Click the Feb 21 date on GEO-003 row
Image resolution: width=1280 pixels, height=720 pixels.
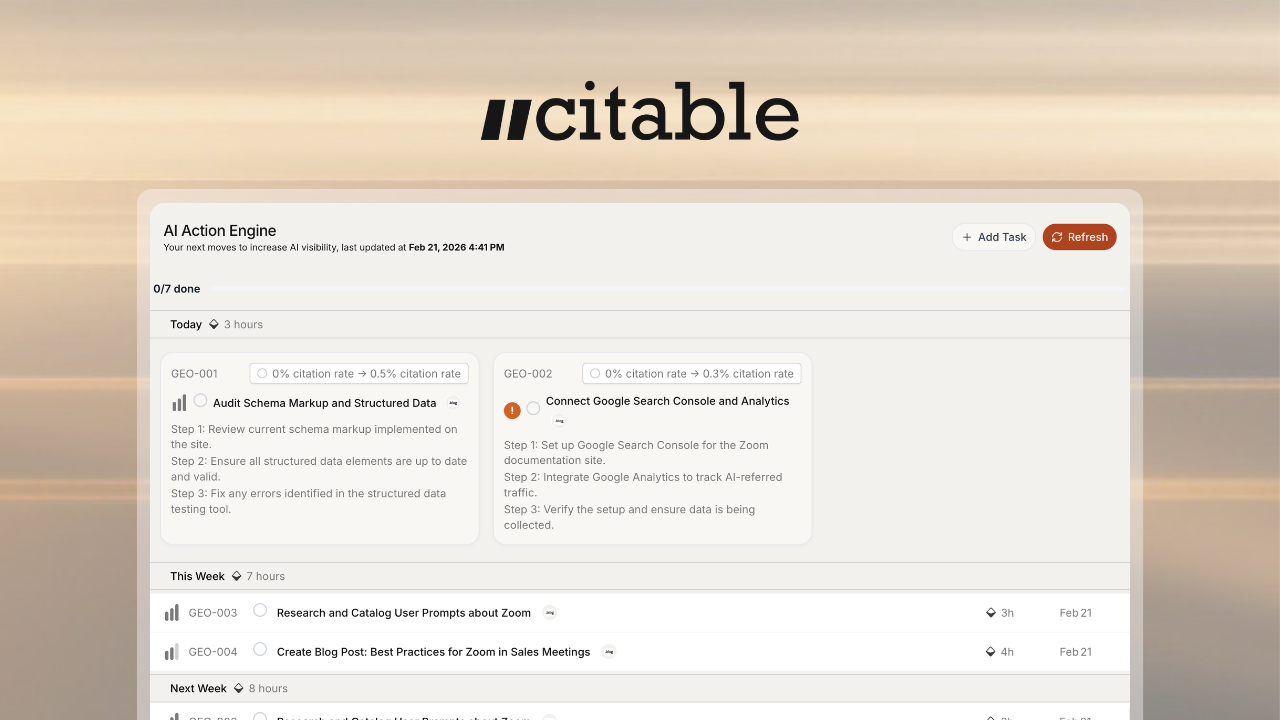coord(1076,613)
